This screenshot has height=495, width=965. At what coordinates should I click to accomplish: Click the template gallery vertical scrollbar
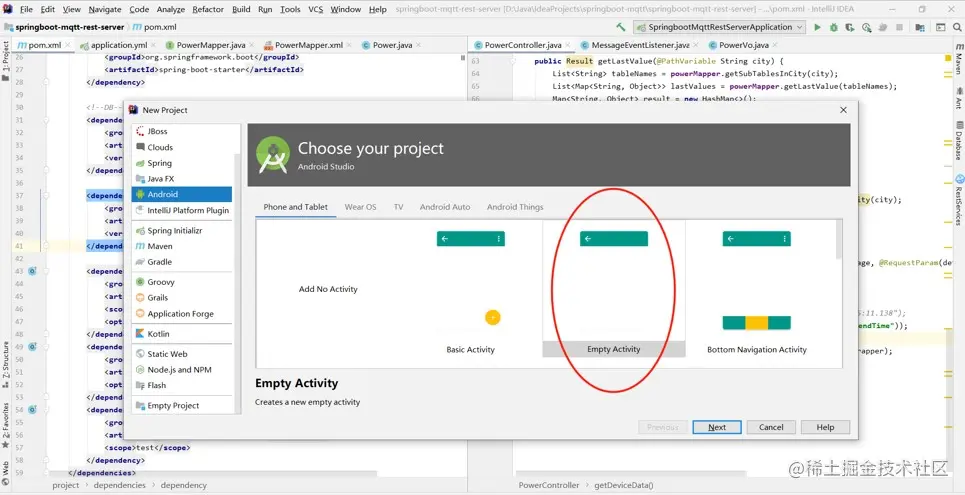839,239
